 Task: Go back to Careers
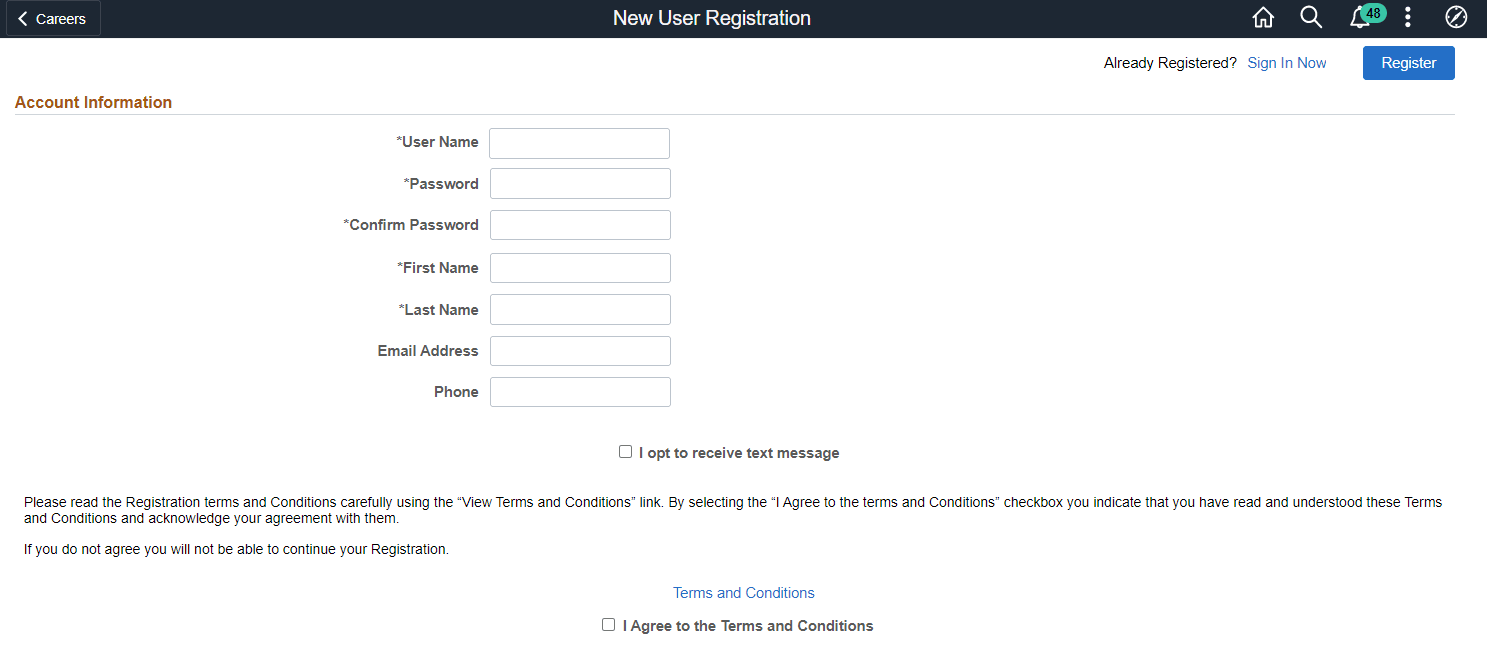tap(53, 18)
